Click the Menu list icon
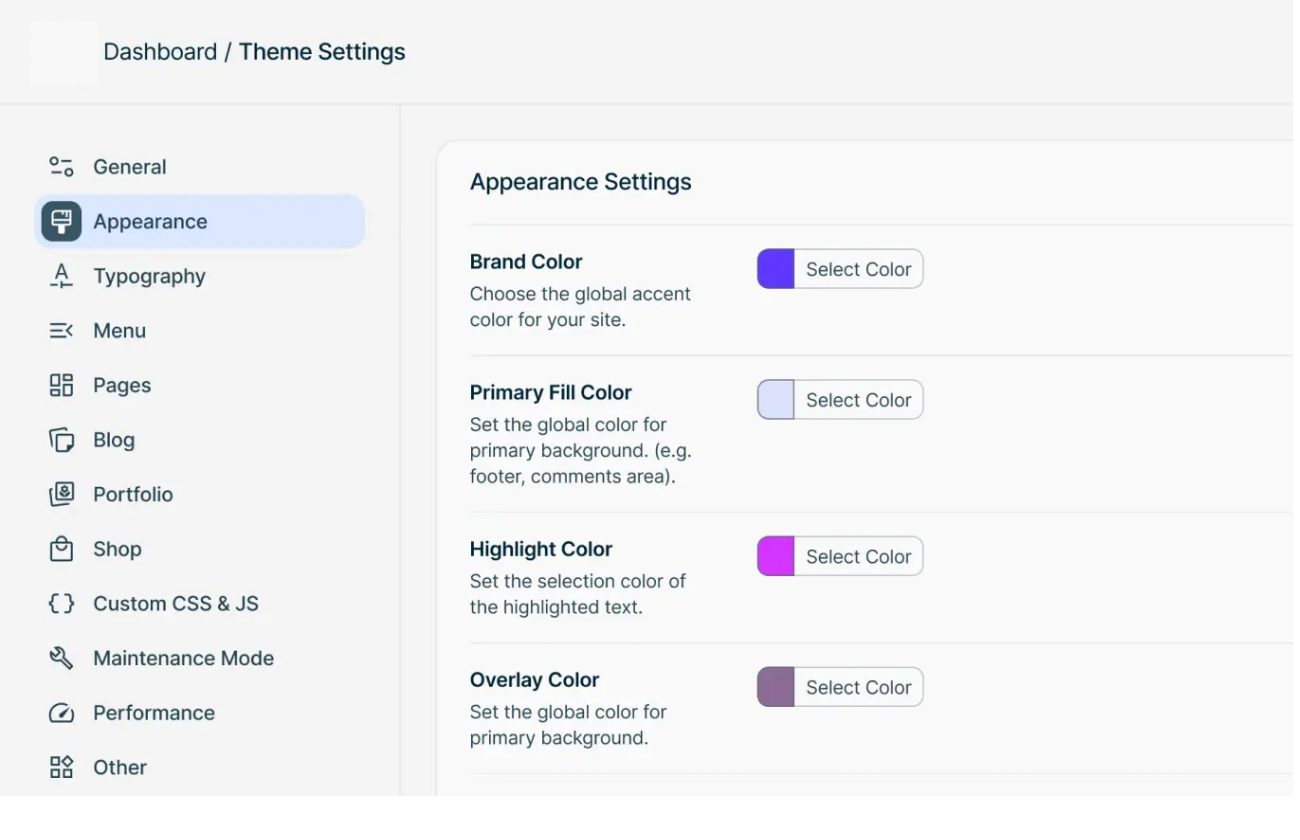 [x=61, y=331]
